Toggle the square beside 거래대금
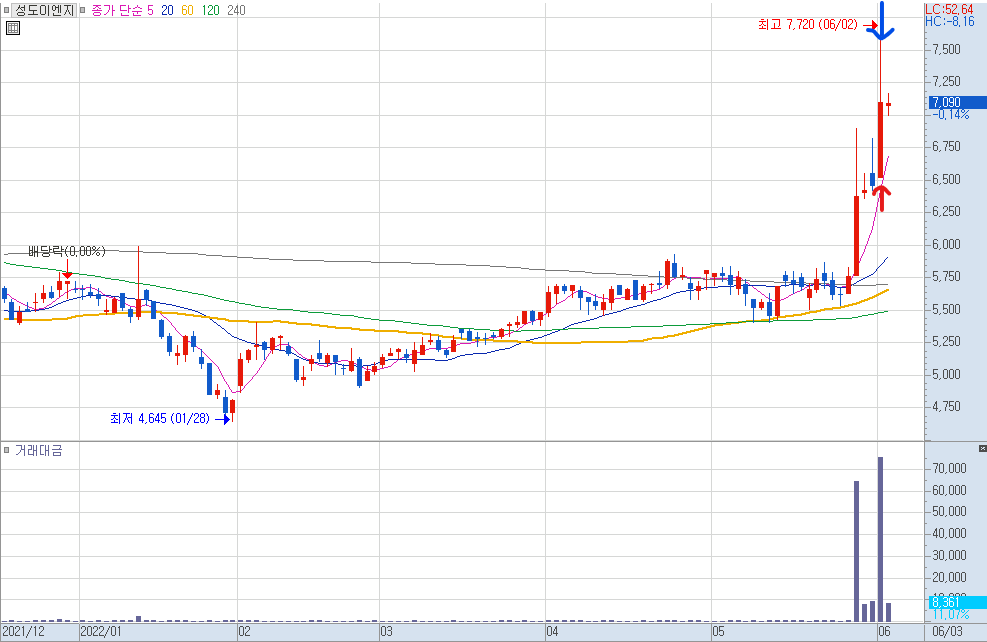The height and width of the screenshot is (642, 987). (x=6, y=450)
